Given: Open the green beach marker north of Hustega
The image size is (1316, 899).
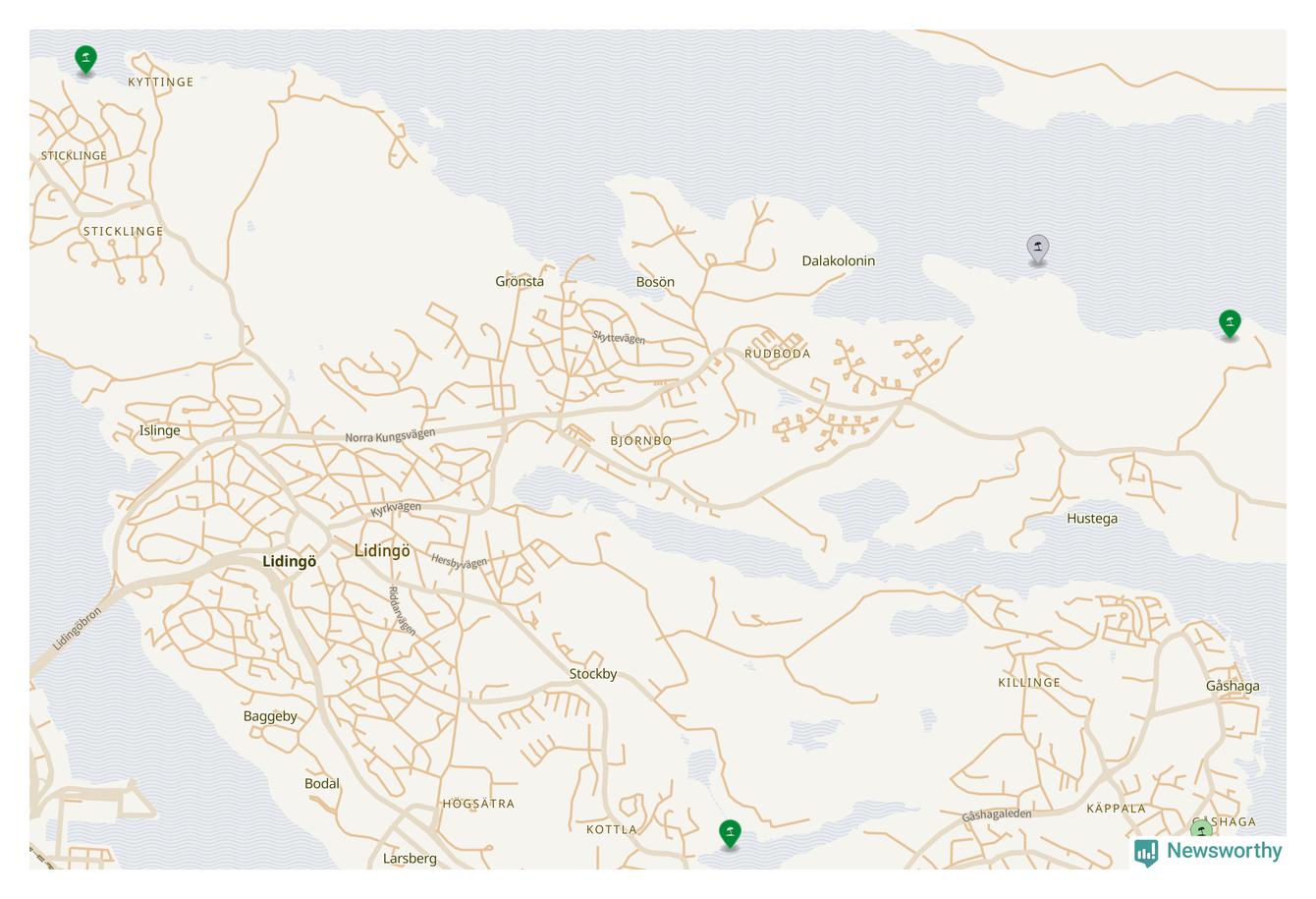Looking at the screenshot, I should click(x=1230, y=323).
